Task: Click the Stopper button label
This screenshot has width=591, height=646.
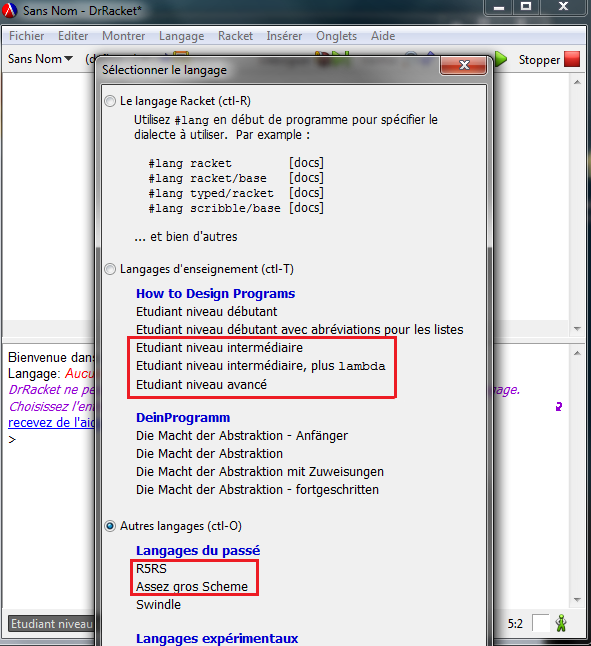Action: tap(539, 60)
